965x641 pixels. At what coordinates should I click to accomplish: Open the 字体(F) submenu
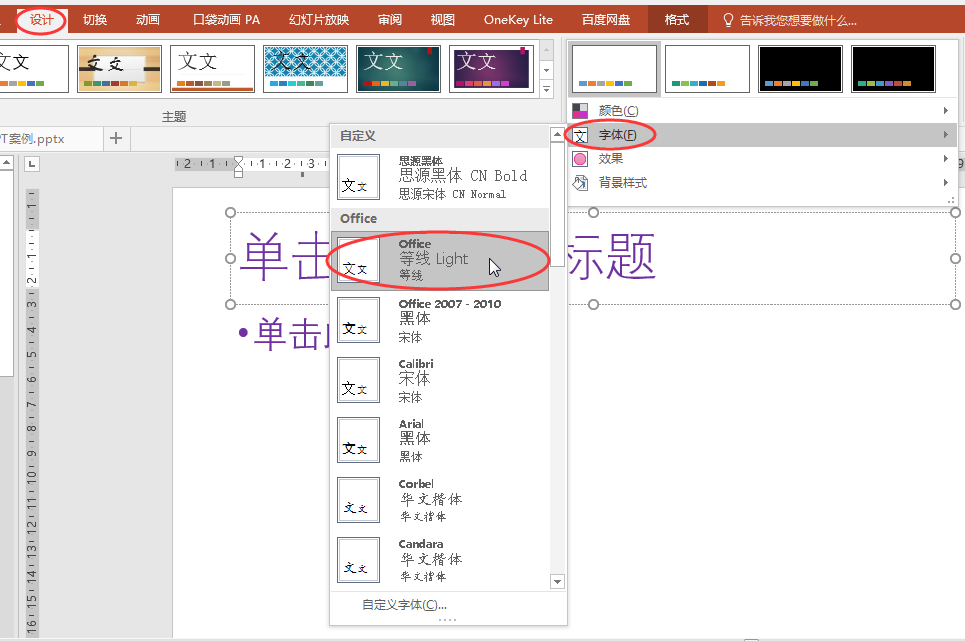click(762, 135)
